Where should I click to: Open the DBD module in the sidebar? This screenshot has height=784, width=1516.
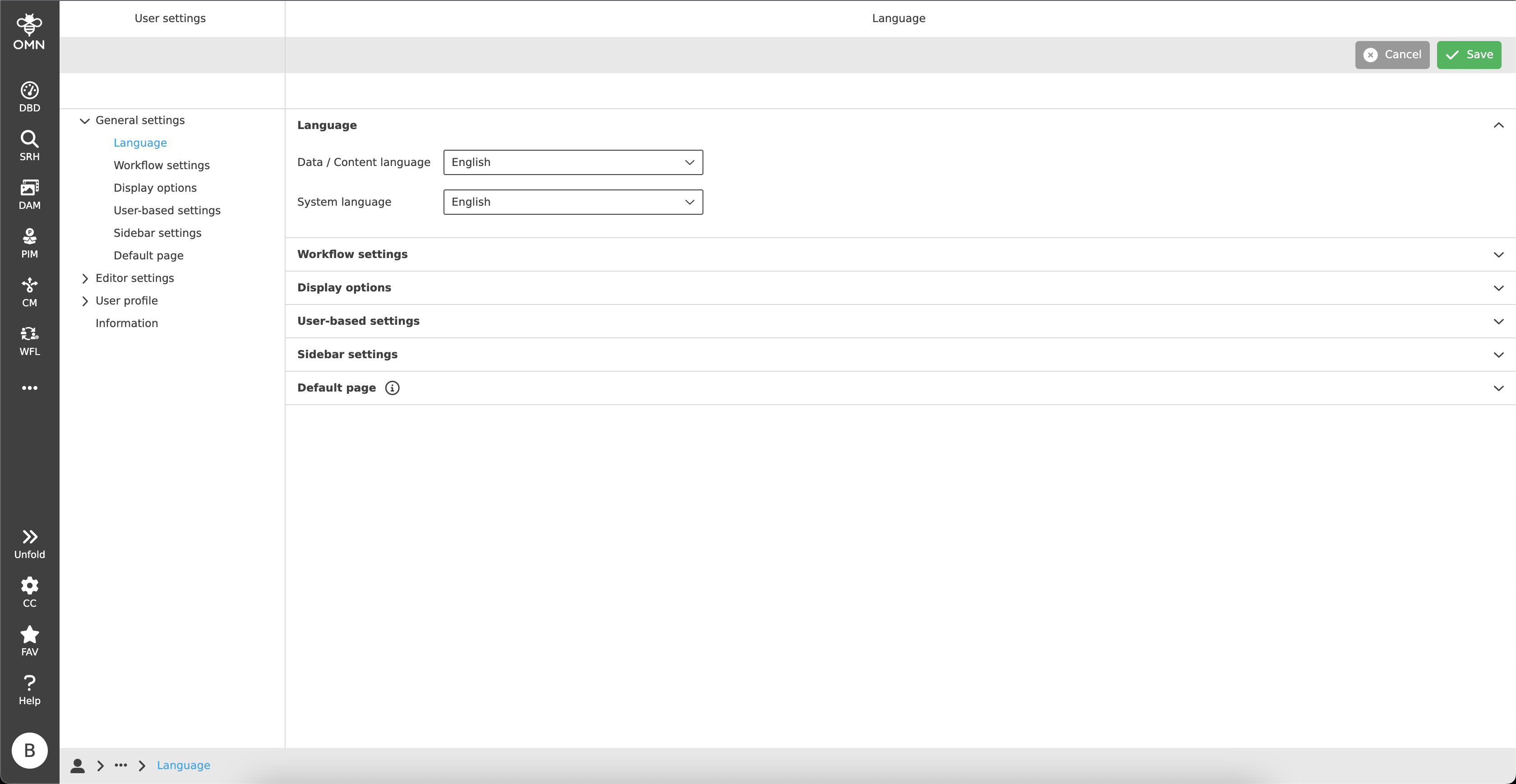click(x=29, y=94)
